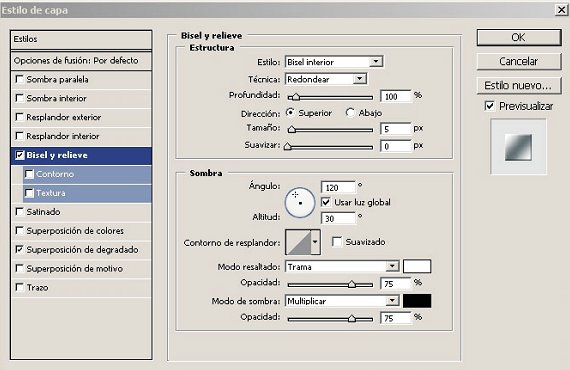Click the Suavizar px value field

point(396,146)
